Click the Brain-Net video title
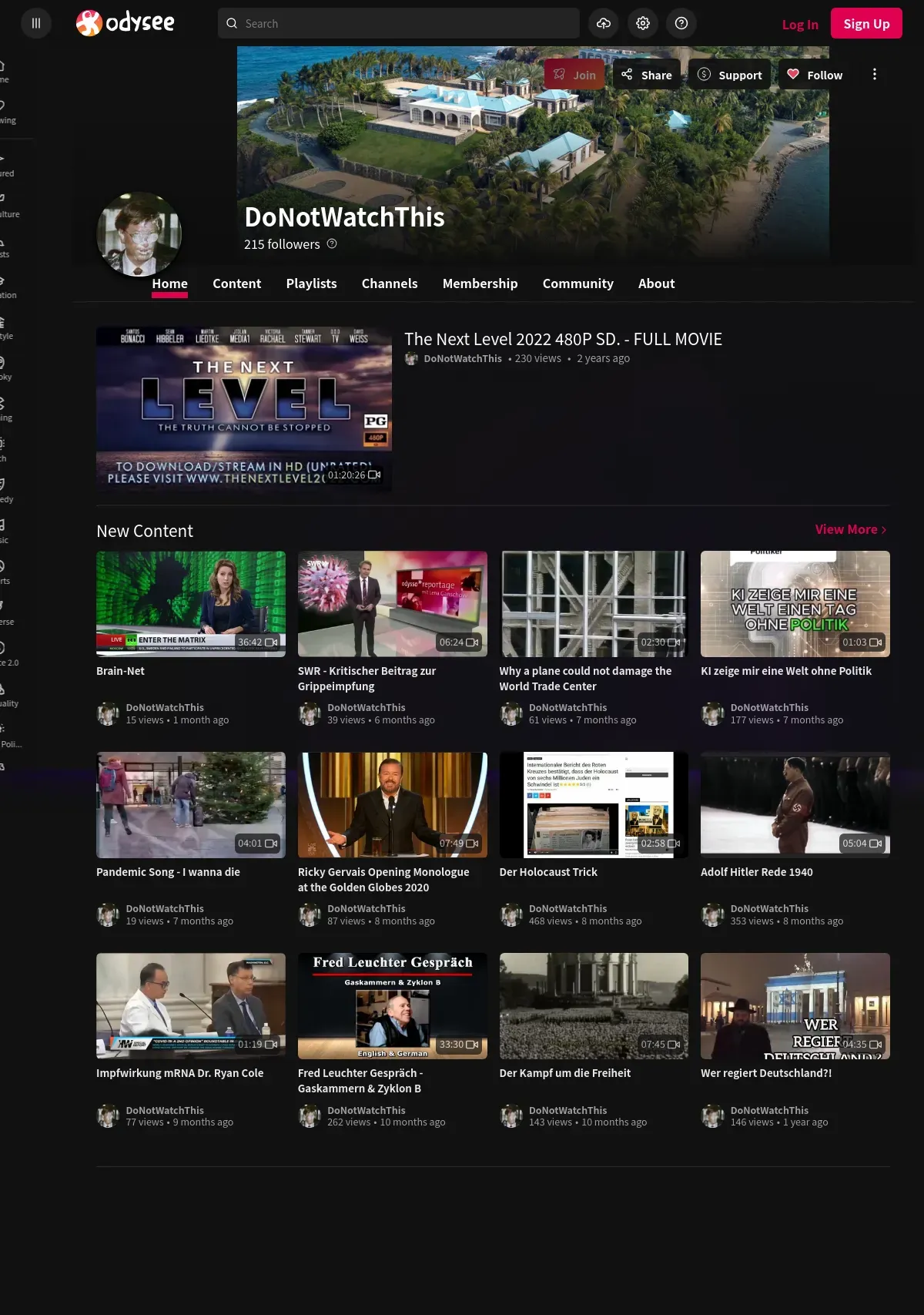This screenshot has height=1315, width=924. 120,671
